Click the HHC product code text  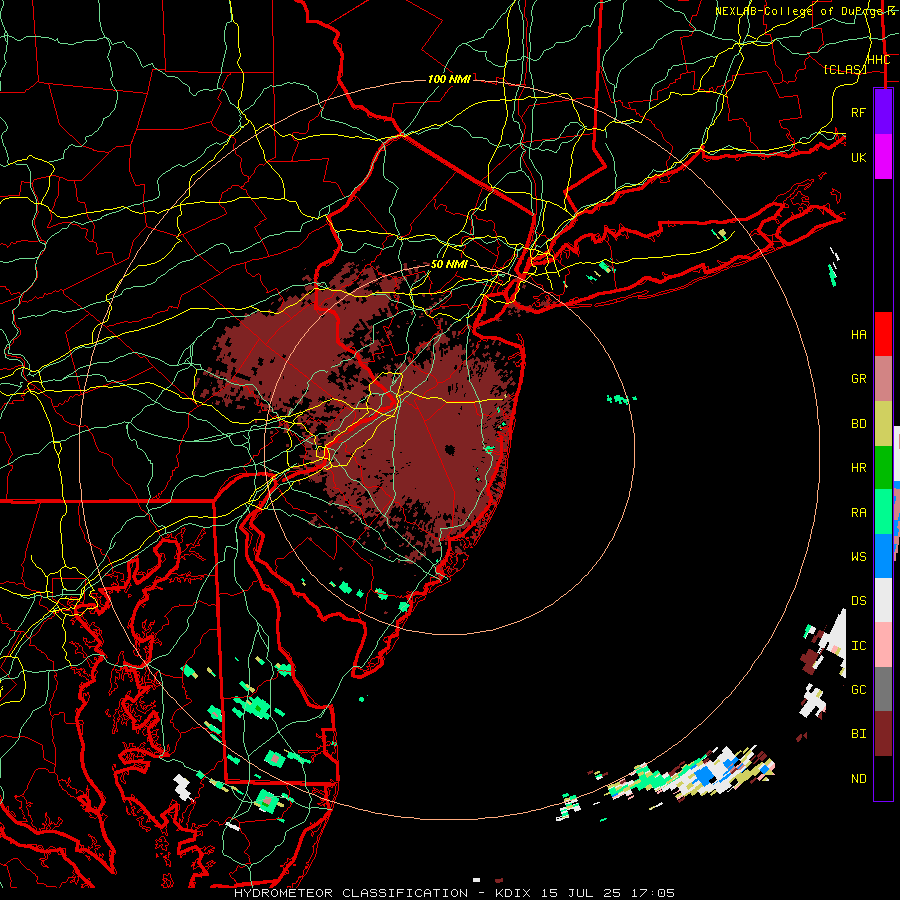[879, 60]
